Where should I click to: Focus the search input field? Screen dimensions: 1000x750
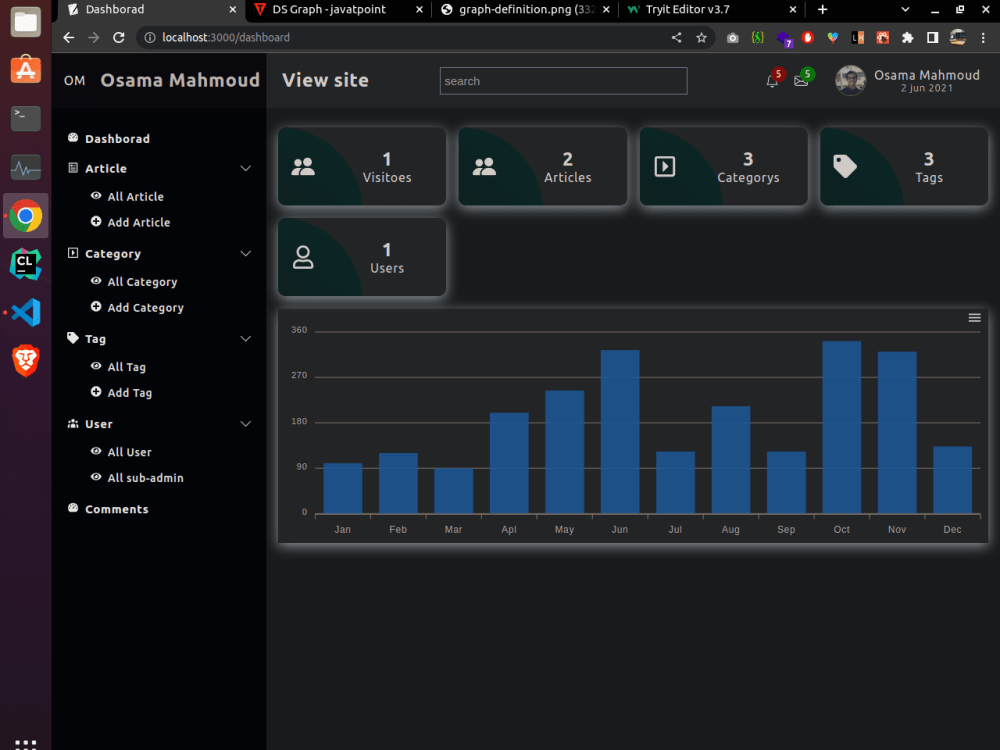click(x=563, y=81)
